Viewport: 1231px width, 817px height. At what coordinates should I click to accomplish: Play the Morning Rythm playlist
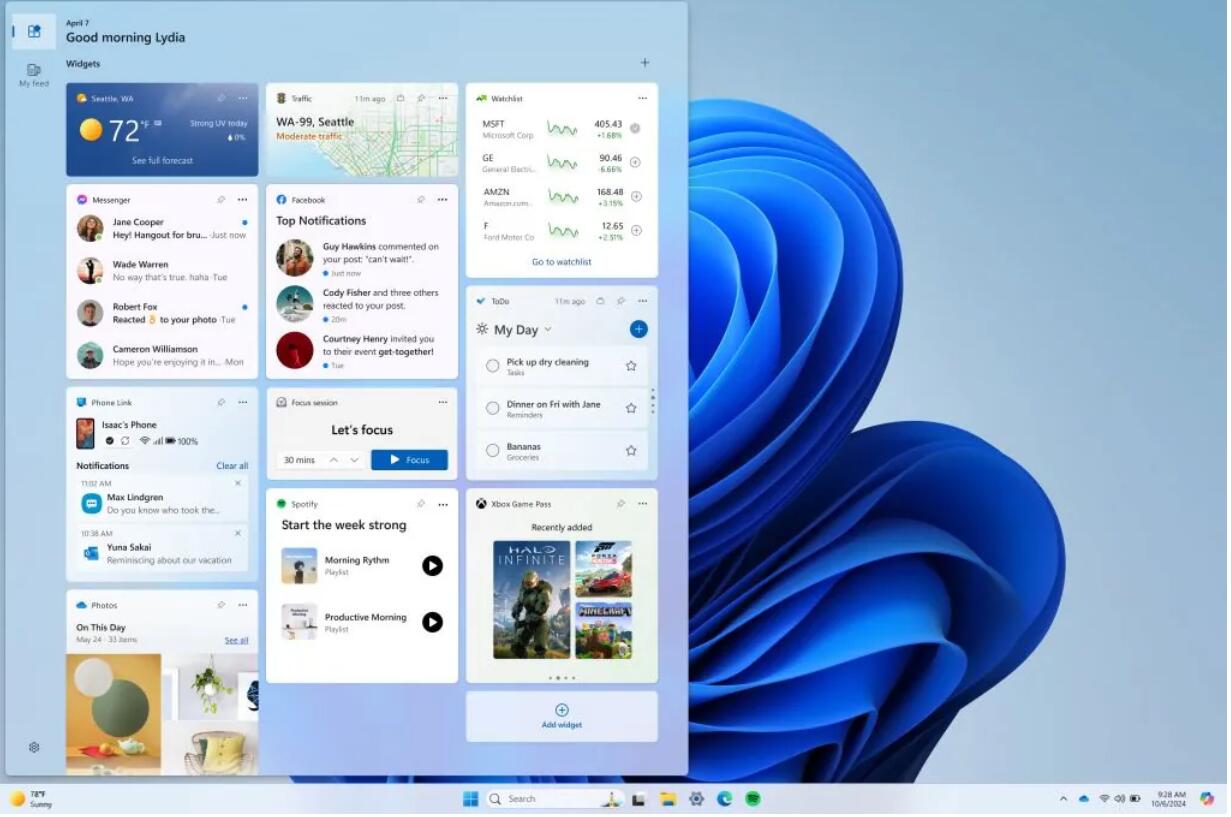pos(434,567)
